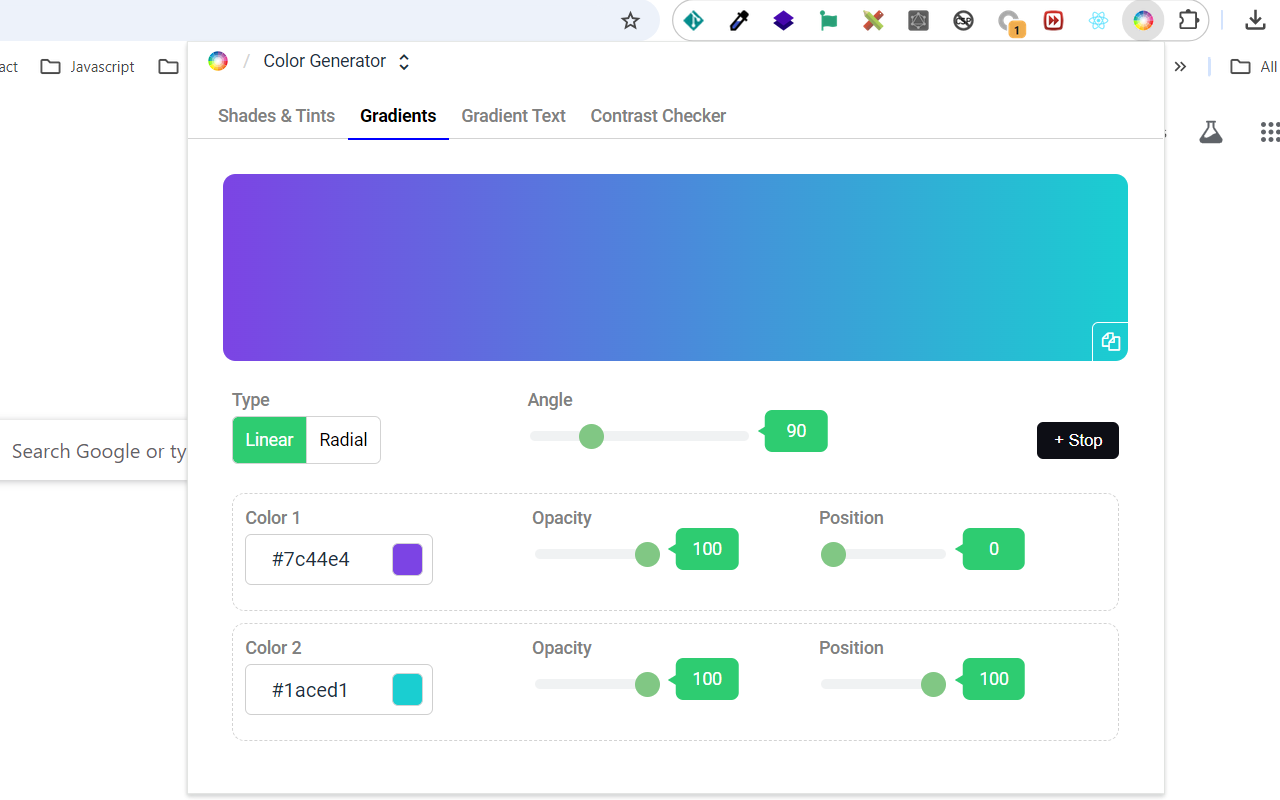Bookmark this page with the star icon
The image size is (1280, 800).
click(630, 19)
